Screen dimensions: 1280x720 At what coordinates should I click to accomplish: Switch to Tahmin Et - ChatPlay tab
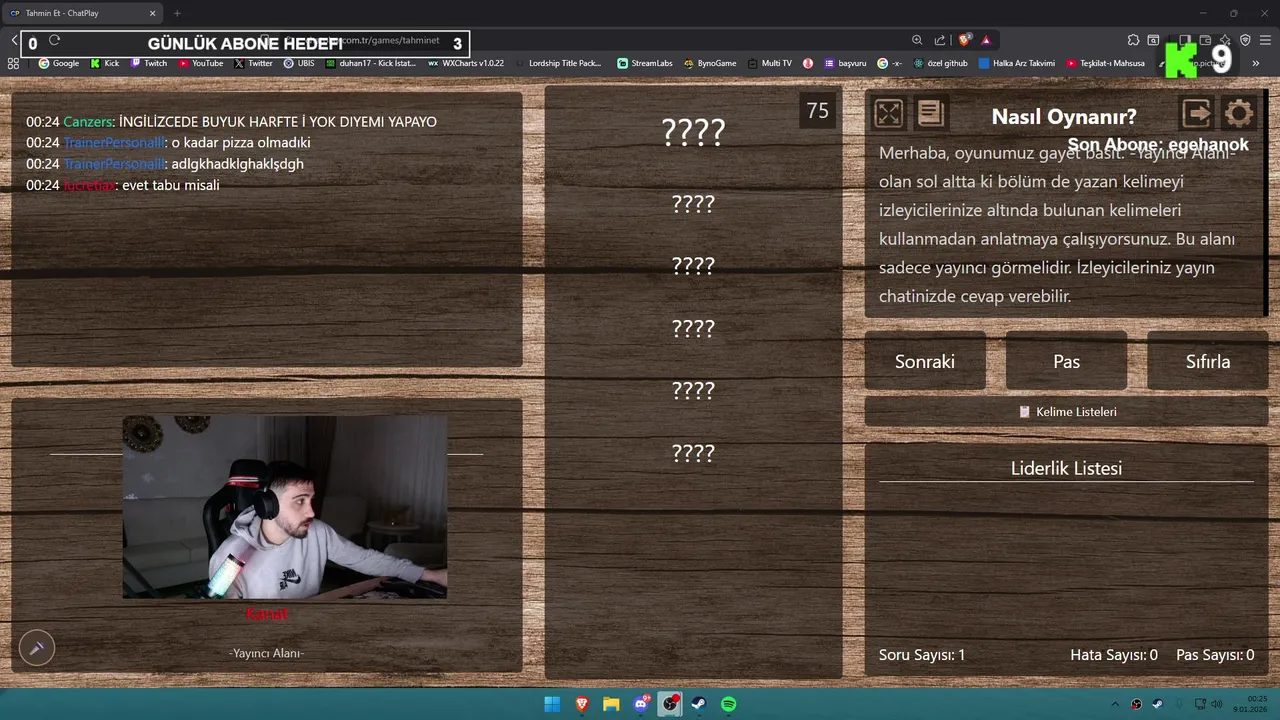point(83,13)
